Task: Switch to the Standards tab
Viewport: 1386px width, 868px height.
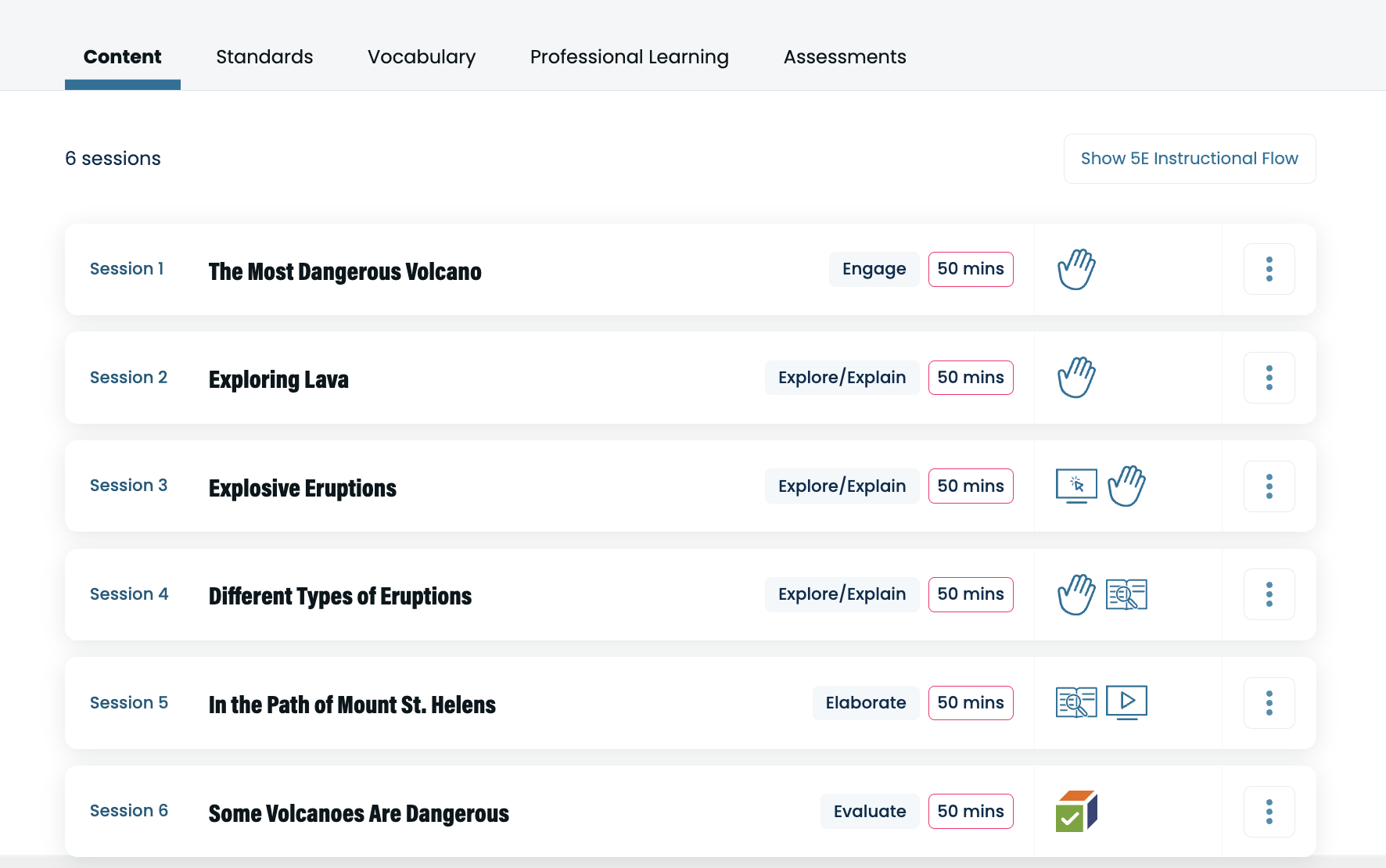Action: point(264,57)
